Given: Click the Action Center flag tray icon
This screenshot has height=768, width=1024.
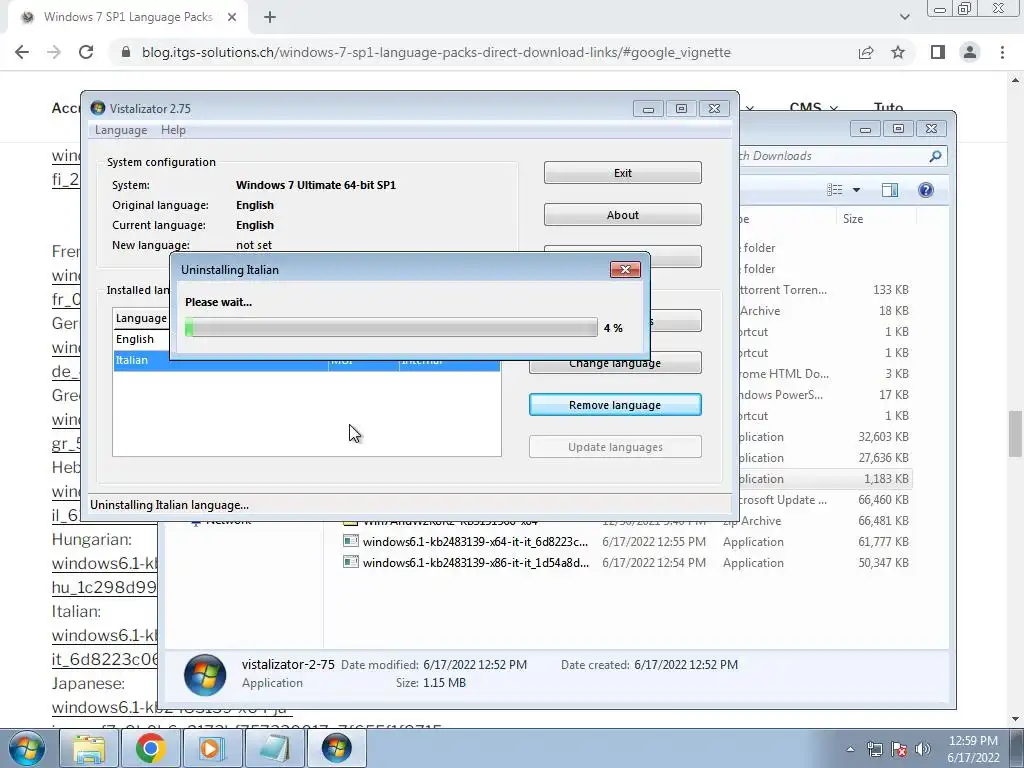Looking at the screenshot, I should coord(899,749).
